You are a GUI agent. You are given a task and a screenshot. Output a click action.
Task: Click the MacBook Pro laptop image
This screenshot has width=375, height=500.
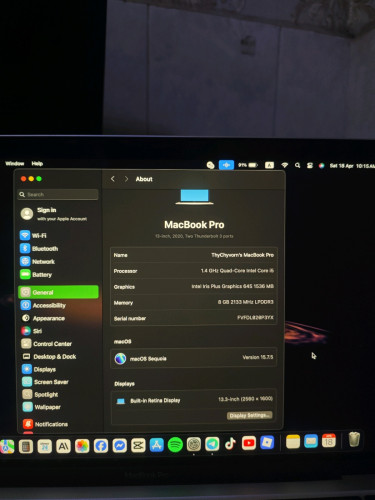(x=194, y=197)
